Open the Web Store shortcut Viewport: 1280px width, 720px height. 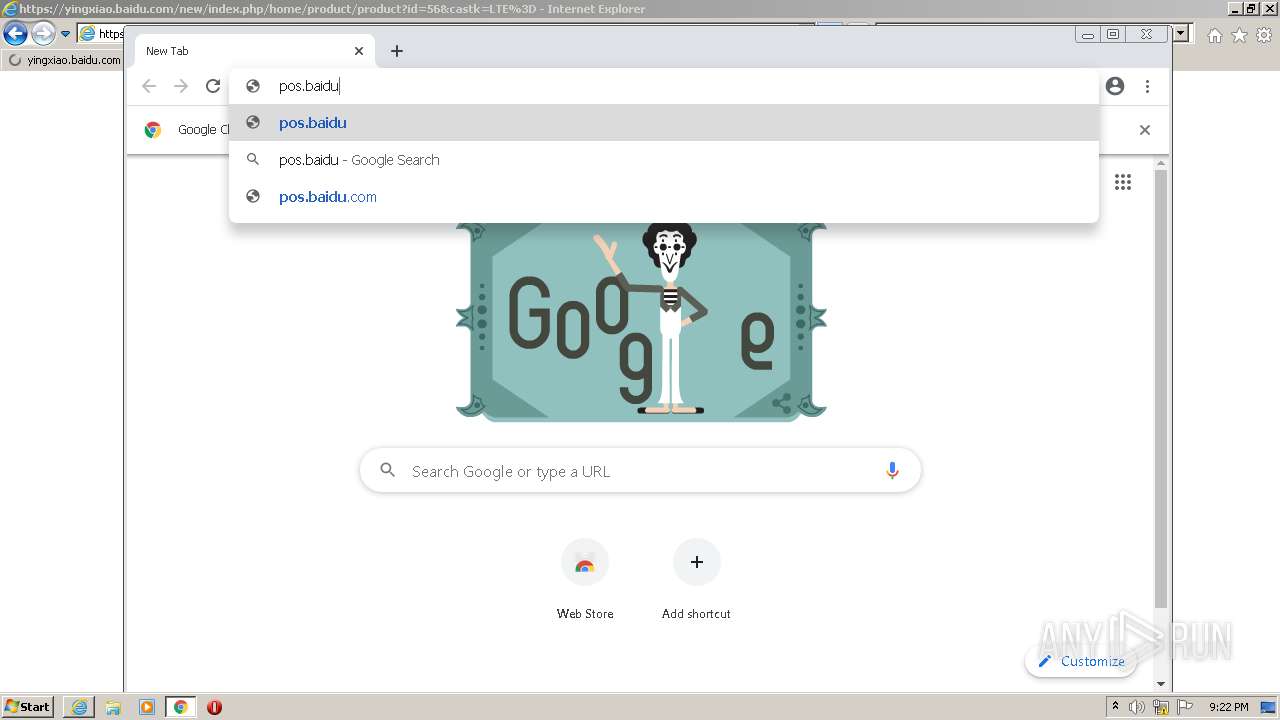(x=585, y=580)
